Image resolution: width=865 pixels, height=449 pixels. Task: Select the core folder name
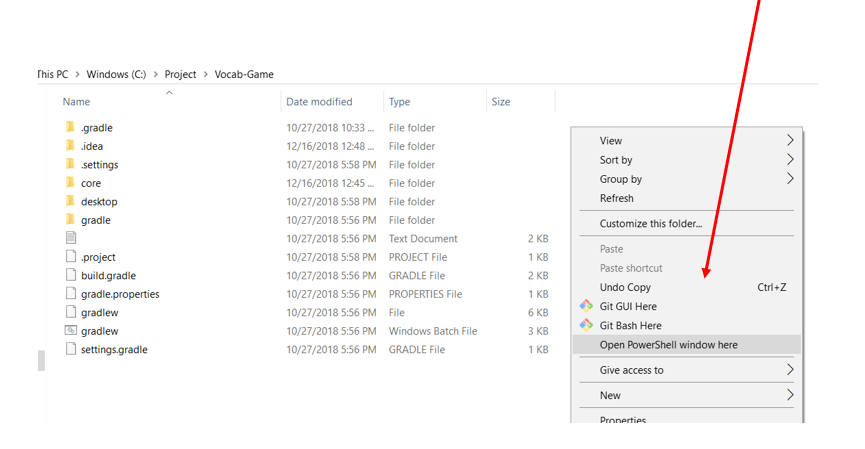coord(91,183)
